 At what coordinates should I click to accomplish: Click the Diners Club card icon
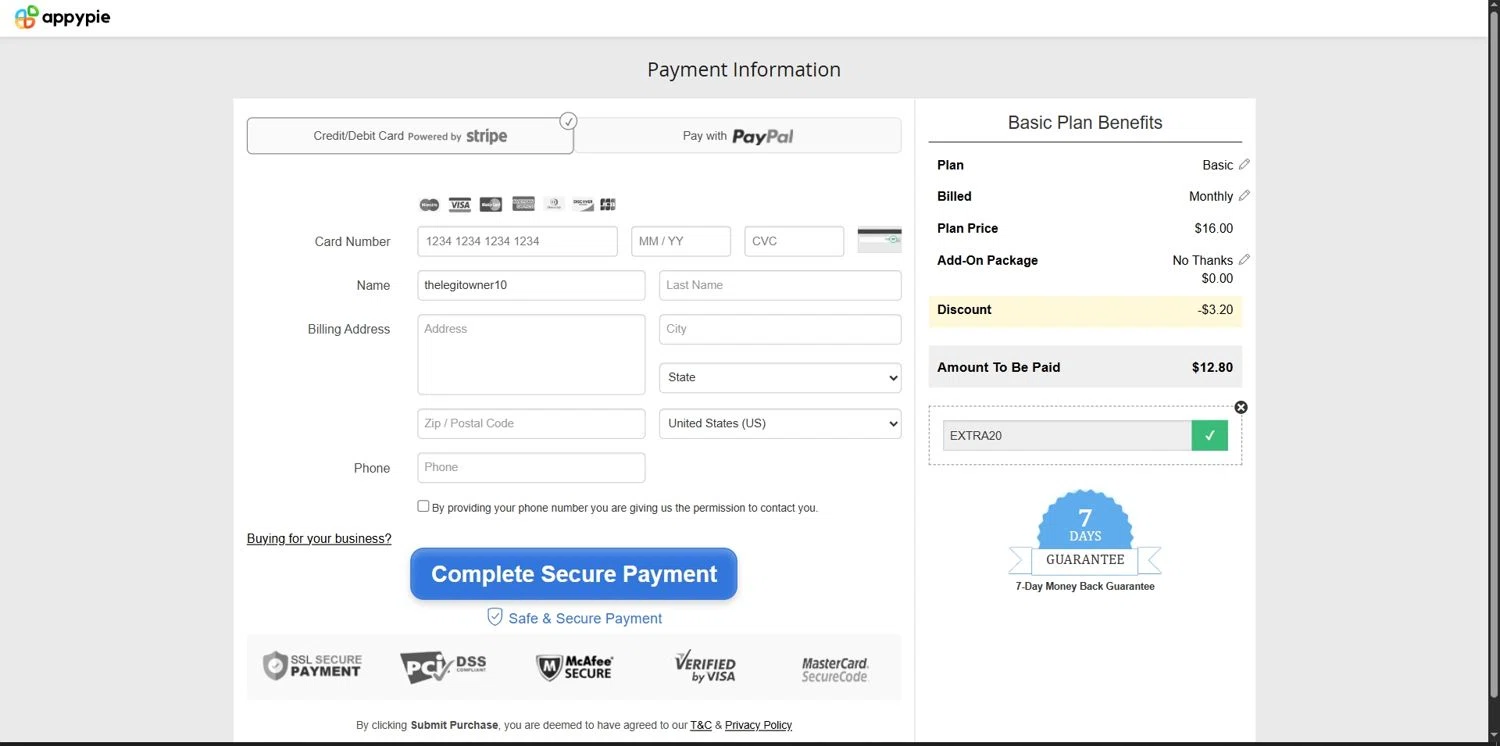tap(554, 204)
